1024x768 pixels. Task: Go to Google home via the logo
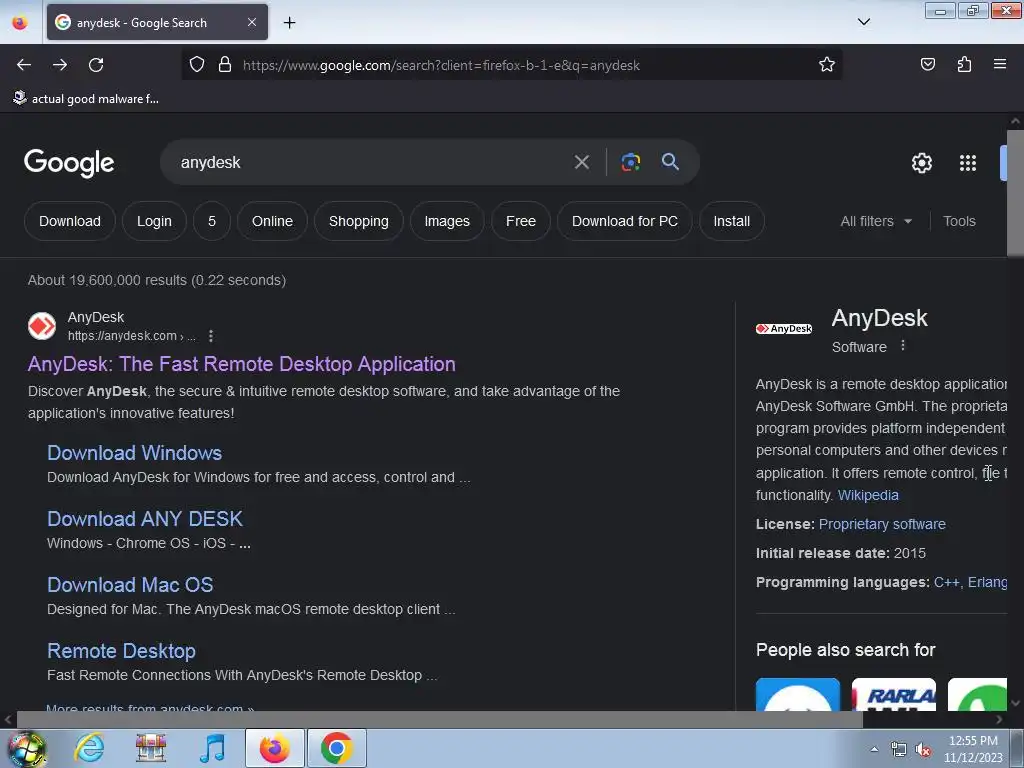click(x=69, y=163)
